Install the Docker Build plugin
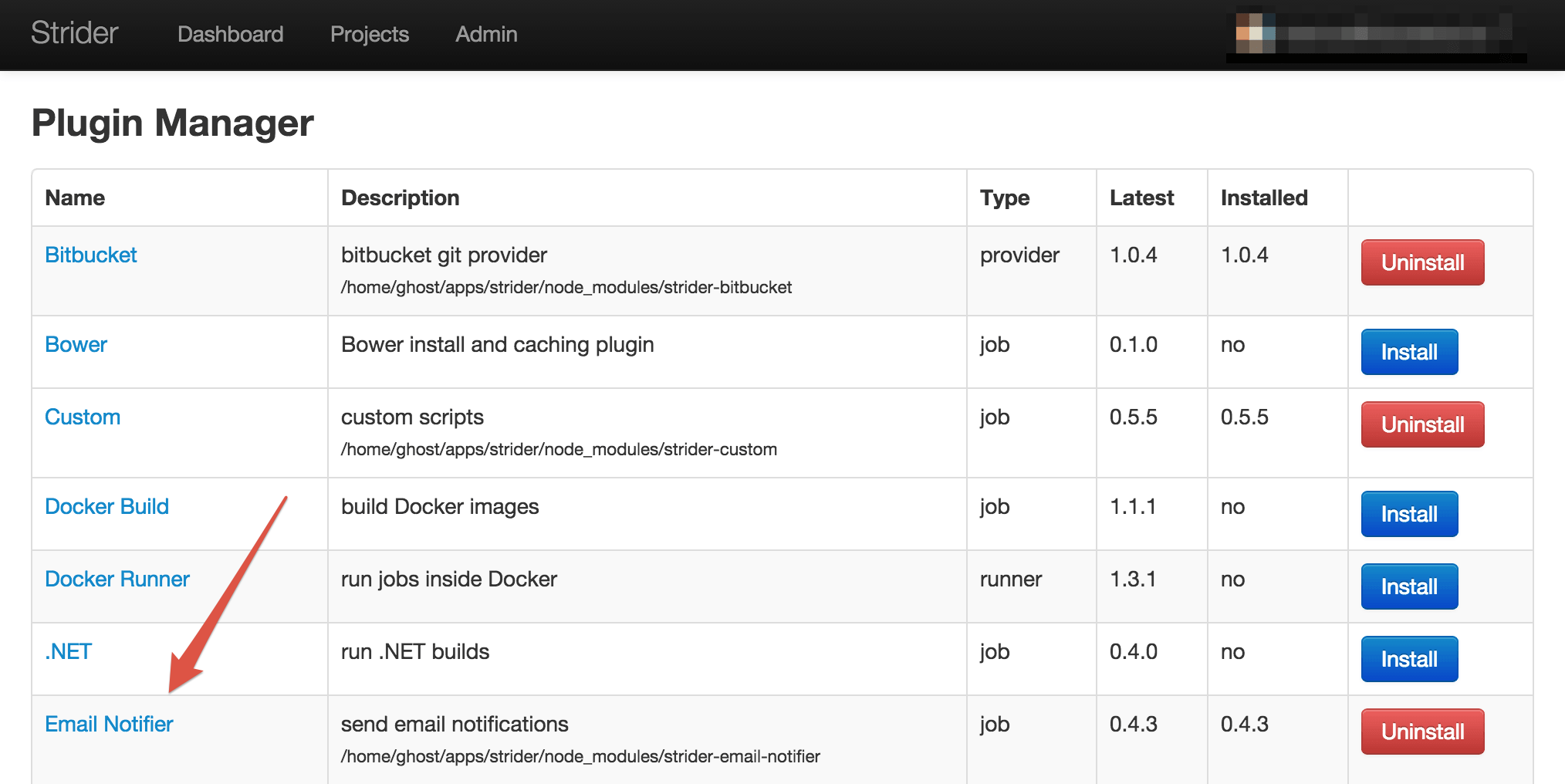The height and width of the screenshot is (784, 1565). [1409, 514]
